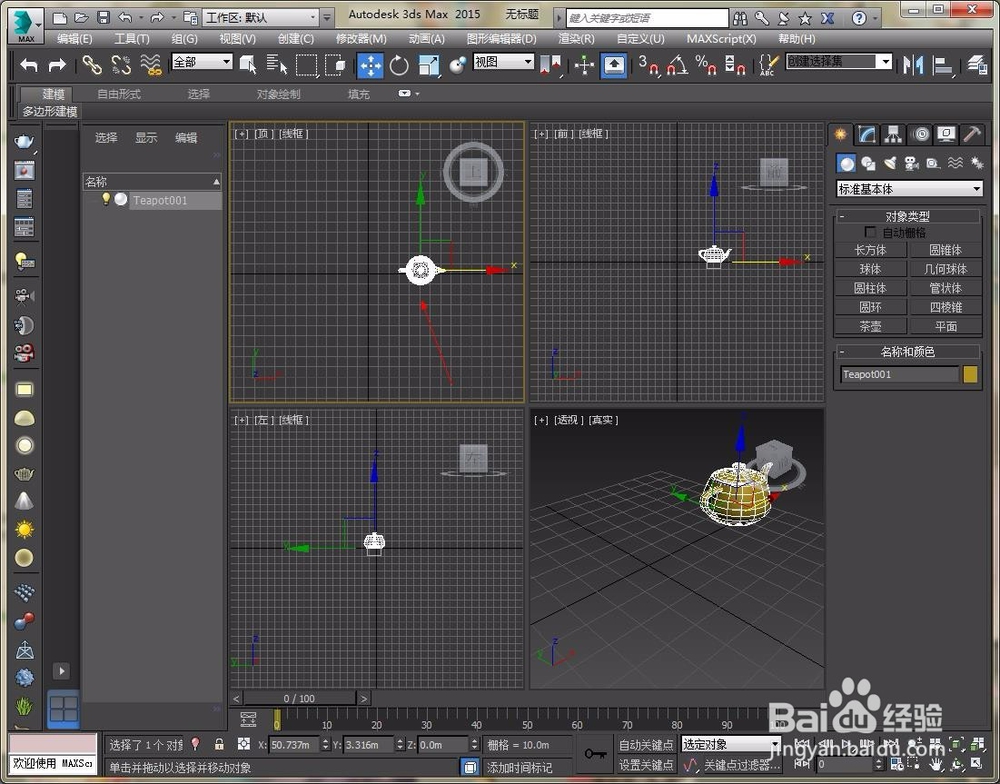
Task: Click the Set Key (key) icon
Action: pos(595,754)
